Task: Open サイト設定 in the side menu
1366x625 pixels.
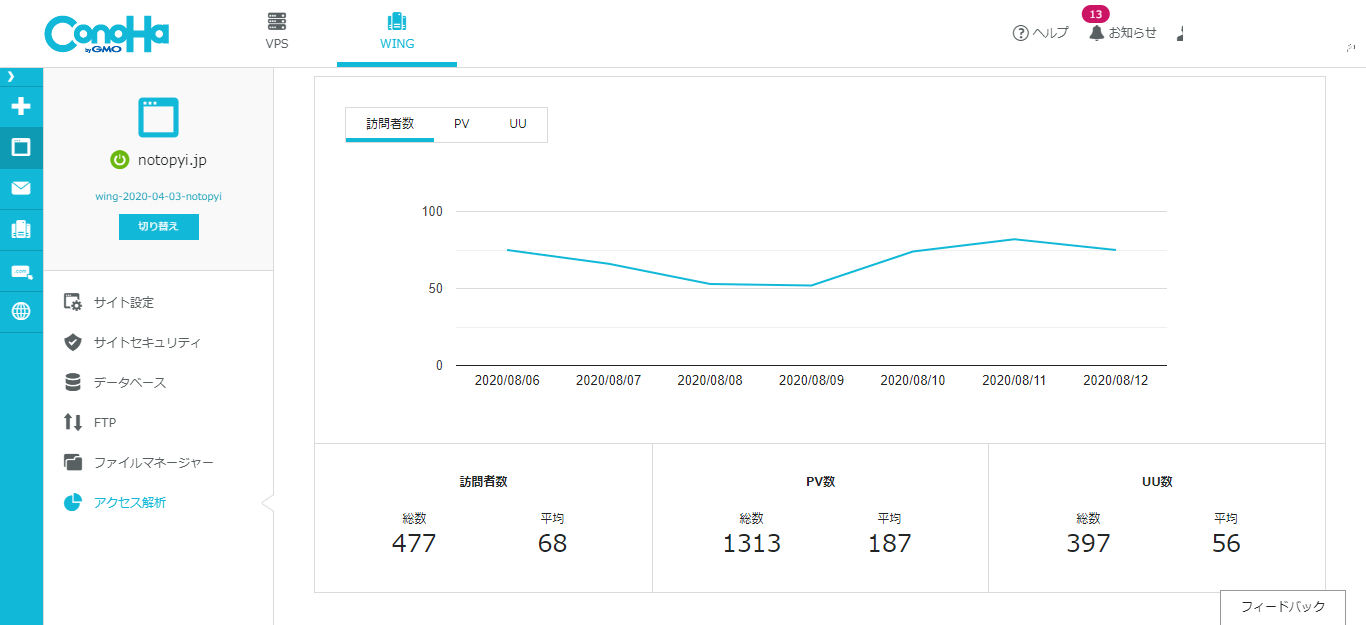Action: [123, 302]
